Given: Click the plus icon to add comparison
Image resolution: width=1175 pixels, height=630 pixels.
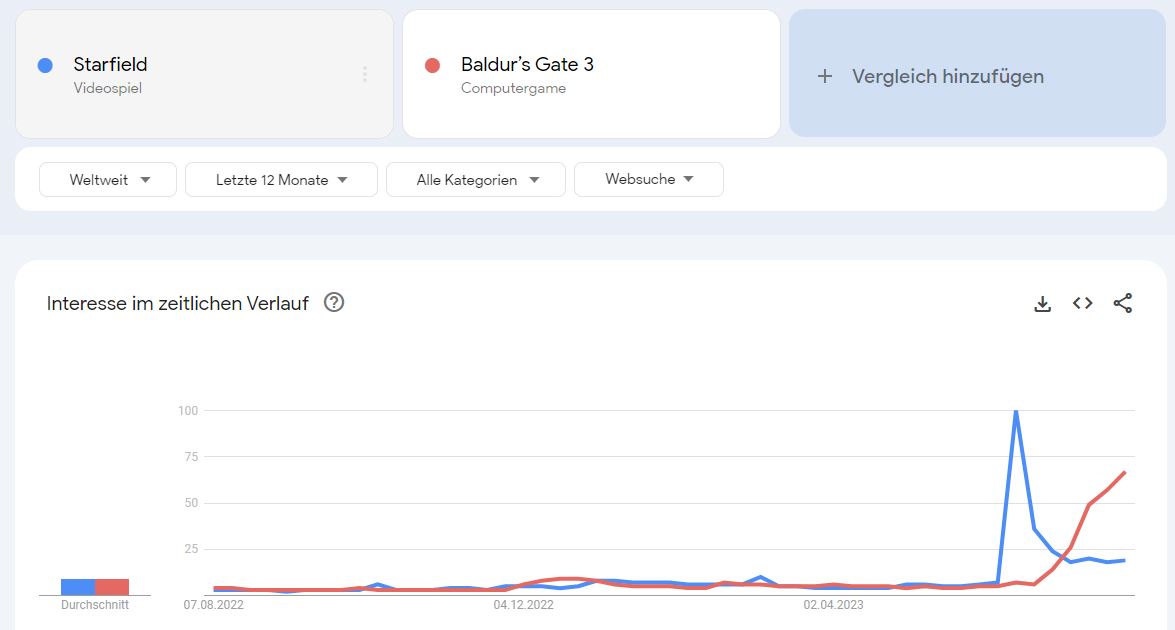Looking at the screenshot, I should tap(825, 76).
